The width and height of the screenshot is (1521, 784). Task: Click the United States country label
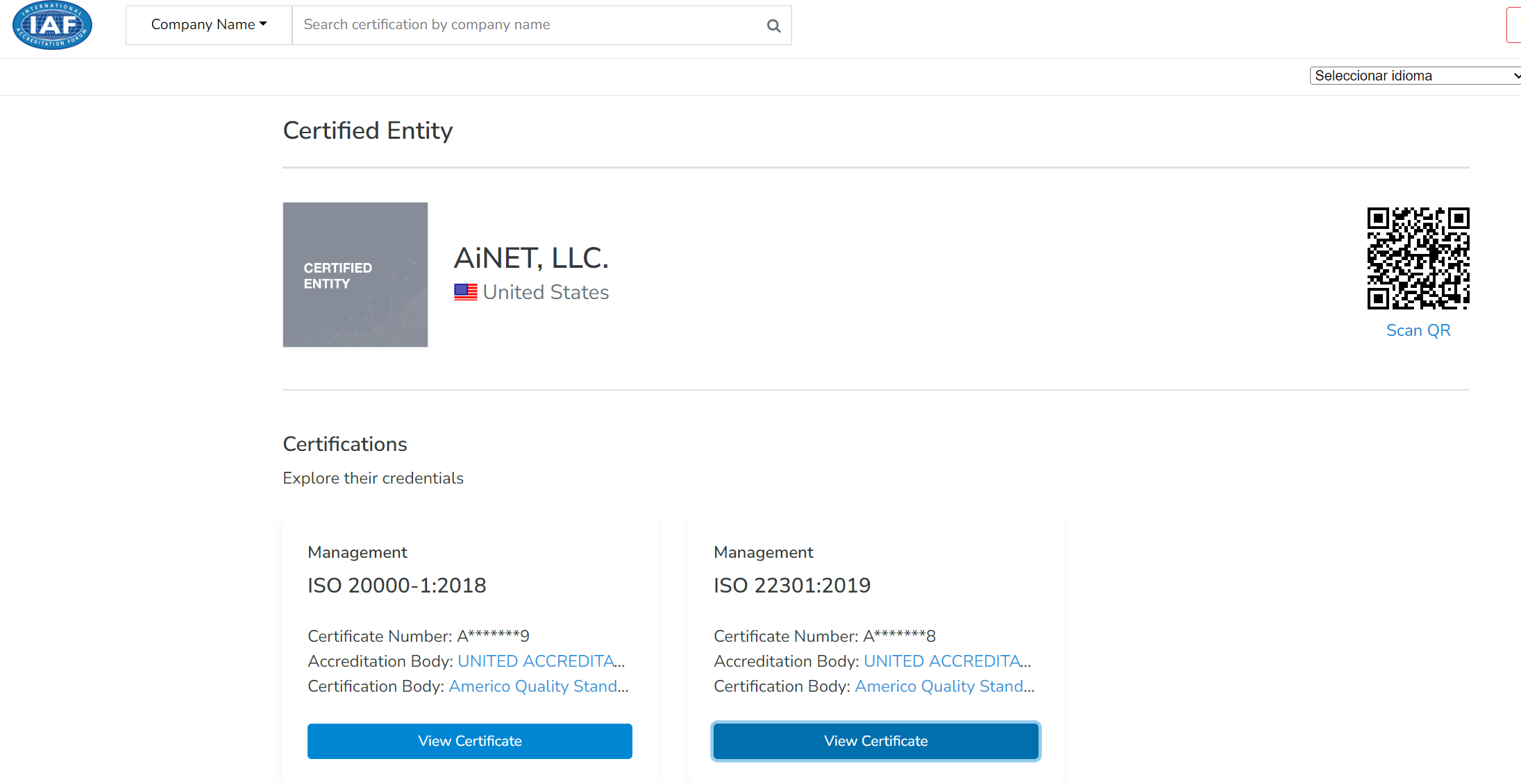[x=546, y=292]
